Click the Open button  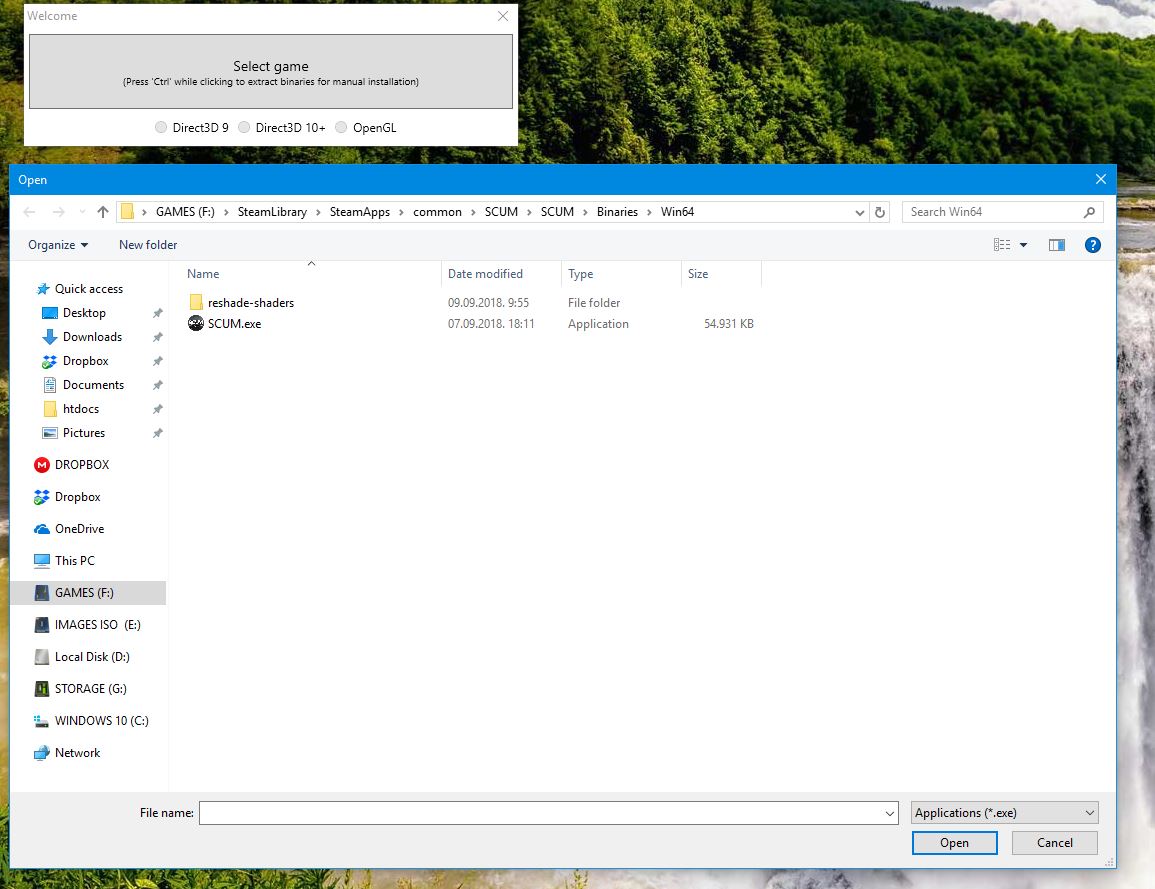(955, 843)
